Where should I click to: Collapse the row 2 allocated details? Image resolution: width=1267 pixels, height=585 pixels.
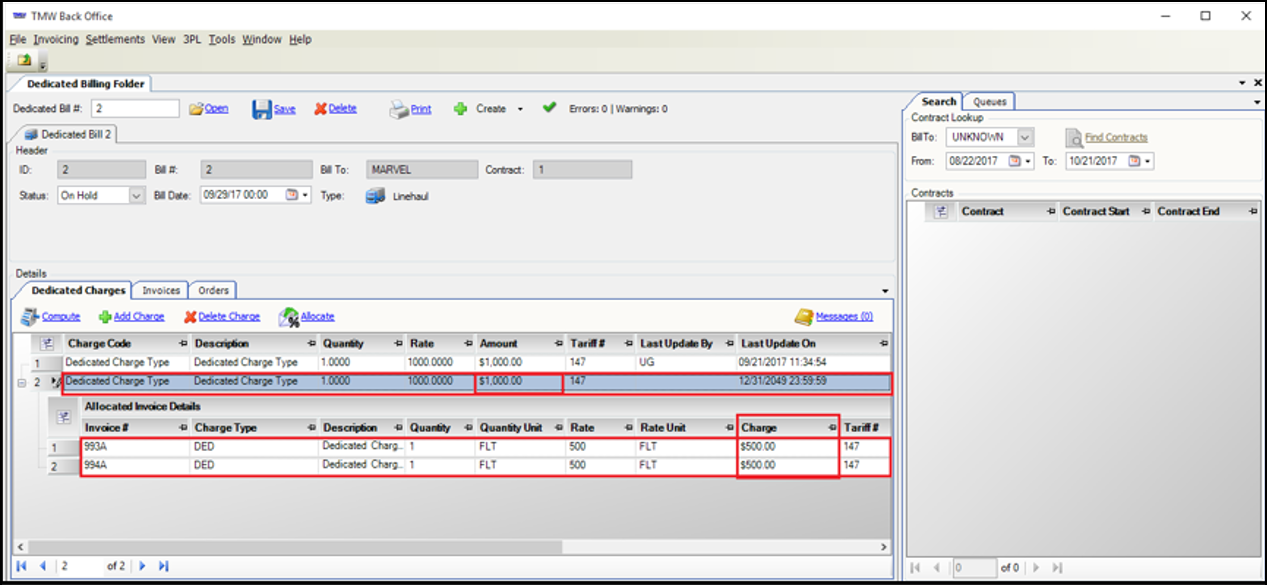[23, 382]
